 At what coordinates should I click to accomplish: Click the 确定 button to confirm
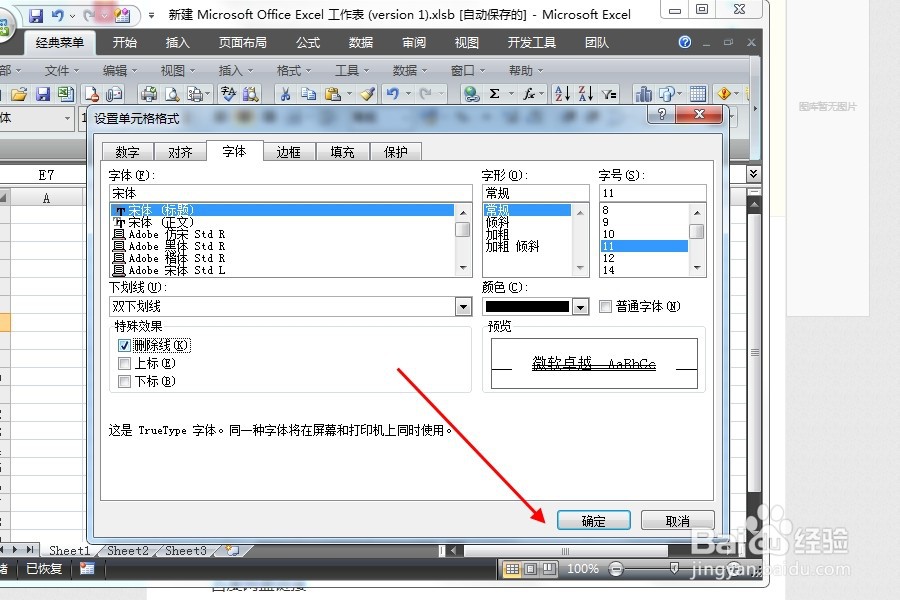[593, 521]
